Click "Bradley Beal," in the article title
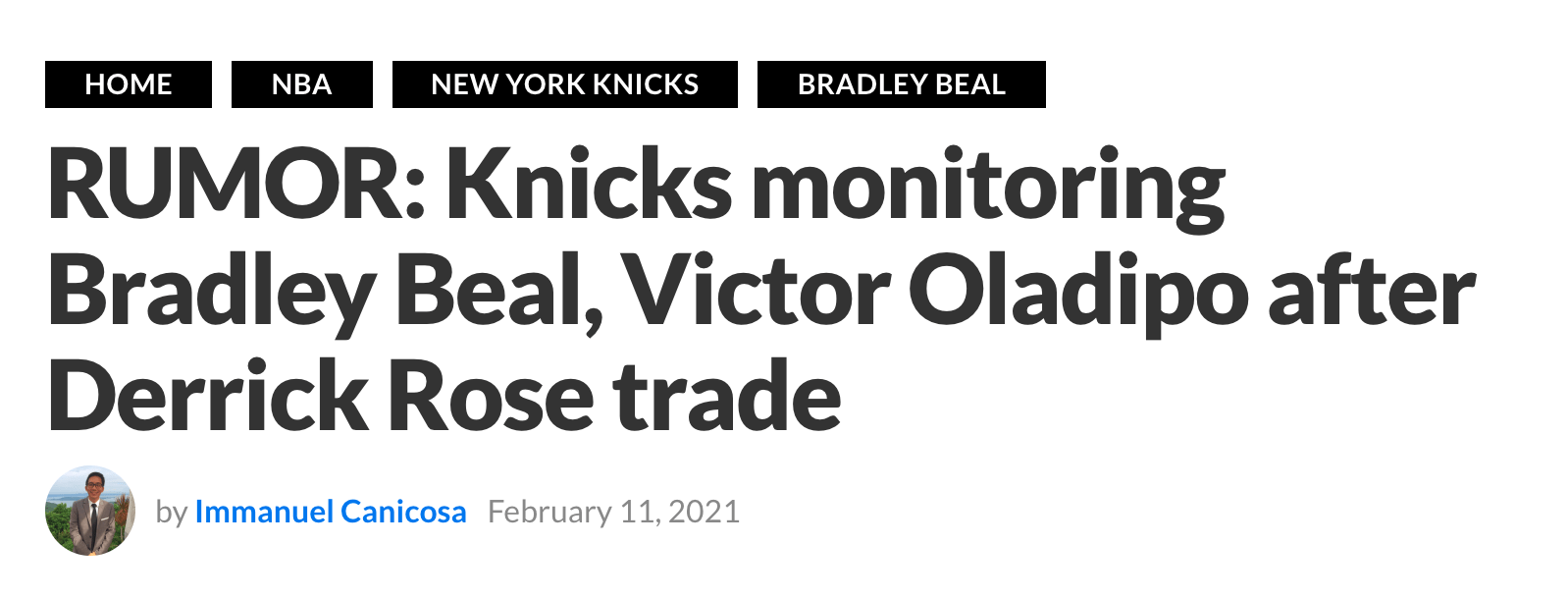The height and width of the screenshot is (599, 1568). (325, 292)
